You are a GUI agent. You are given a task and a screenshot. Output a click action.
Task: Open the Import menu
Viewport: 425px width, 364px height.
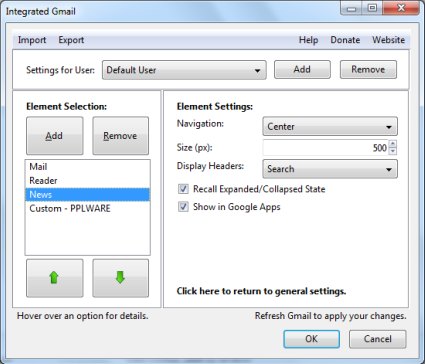tap(32, 40)
